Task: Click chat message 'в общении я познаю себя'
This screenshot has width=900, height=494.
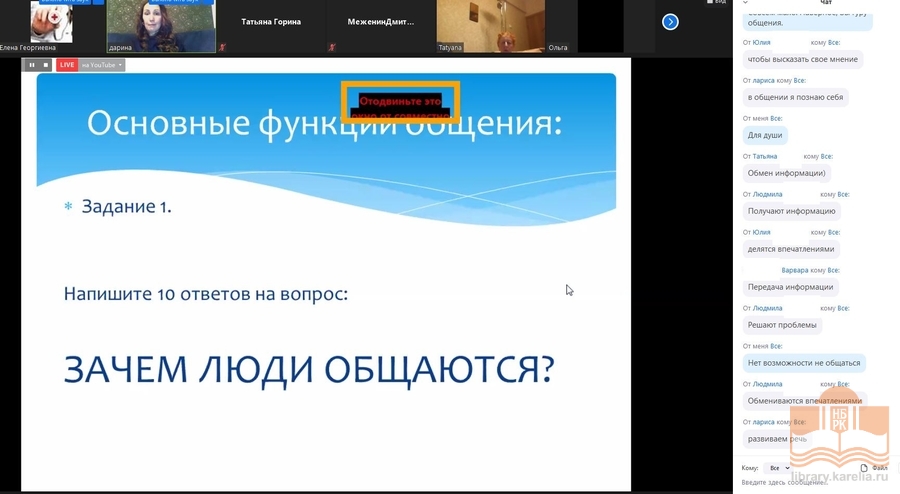Action: coord(795,97)
